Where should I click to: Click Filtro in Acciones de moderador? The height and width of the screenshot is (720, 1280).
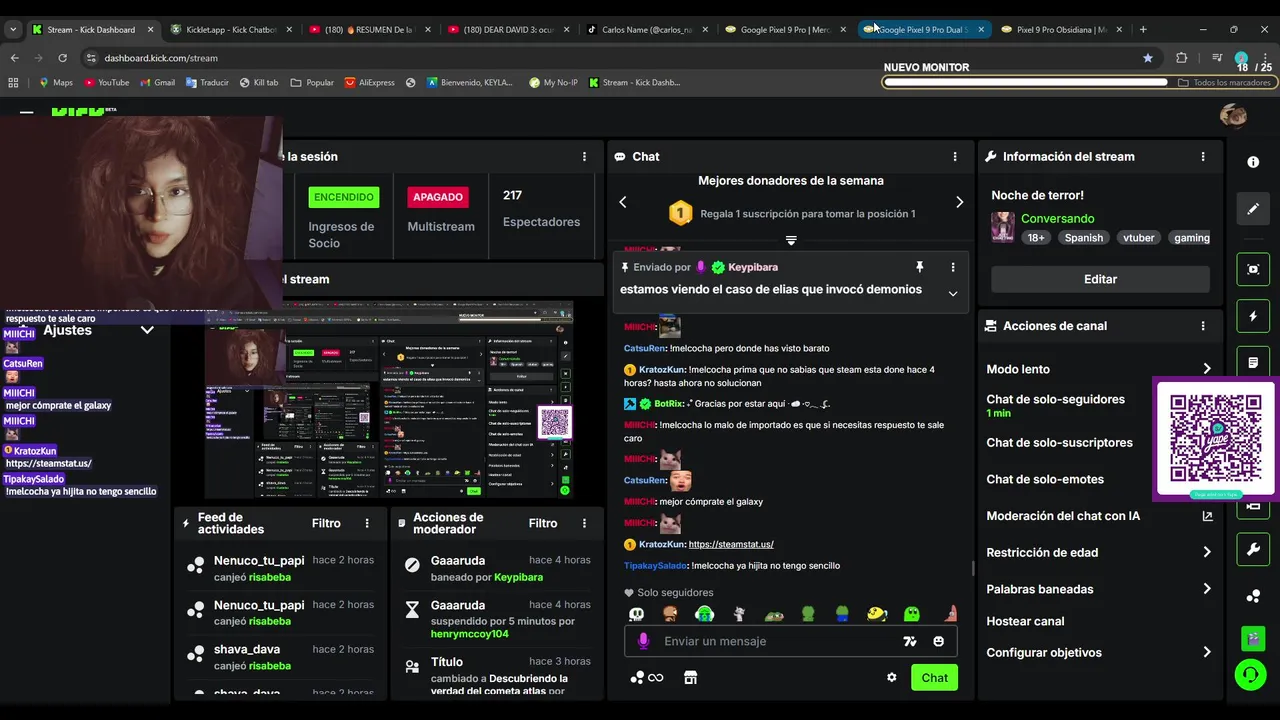click(543, 523)
